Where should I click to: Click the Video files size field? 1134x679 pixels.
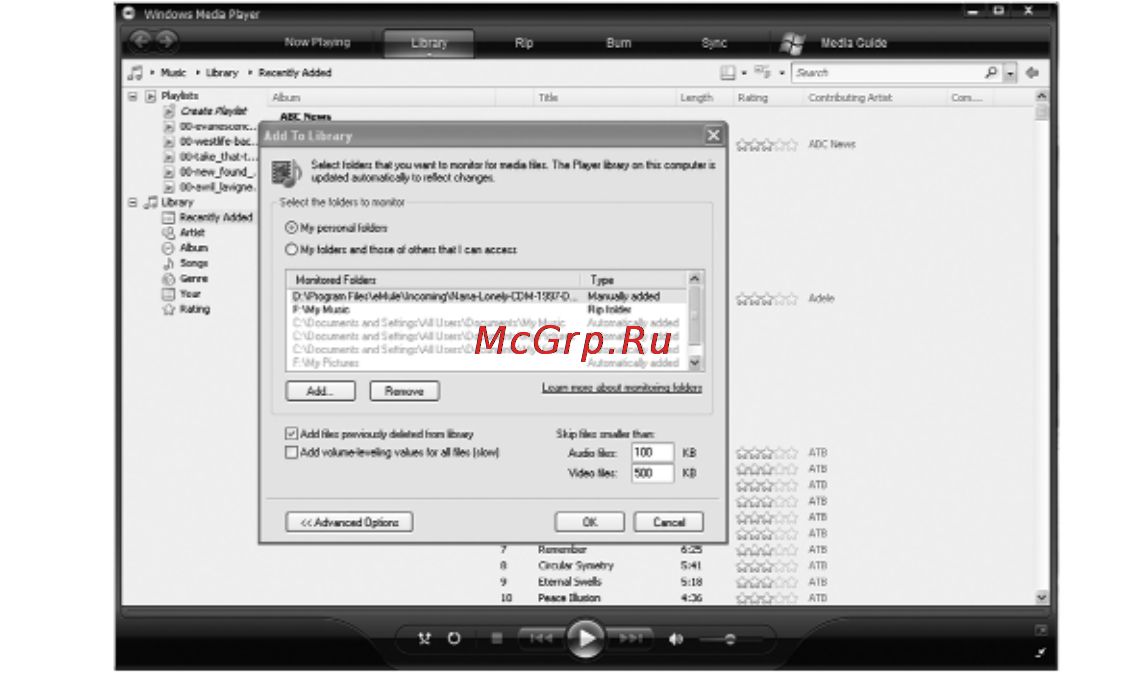tap(652, 473)
